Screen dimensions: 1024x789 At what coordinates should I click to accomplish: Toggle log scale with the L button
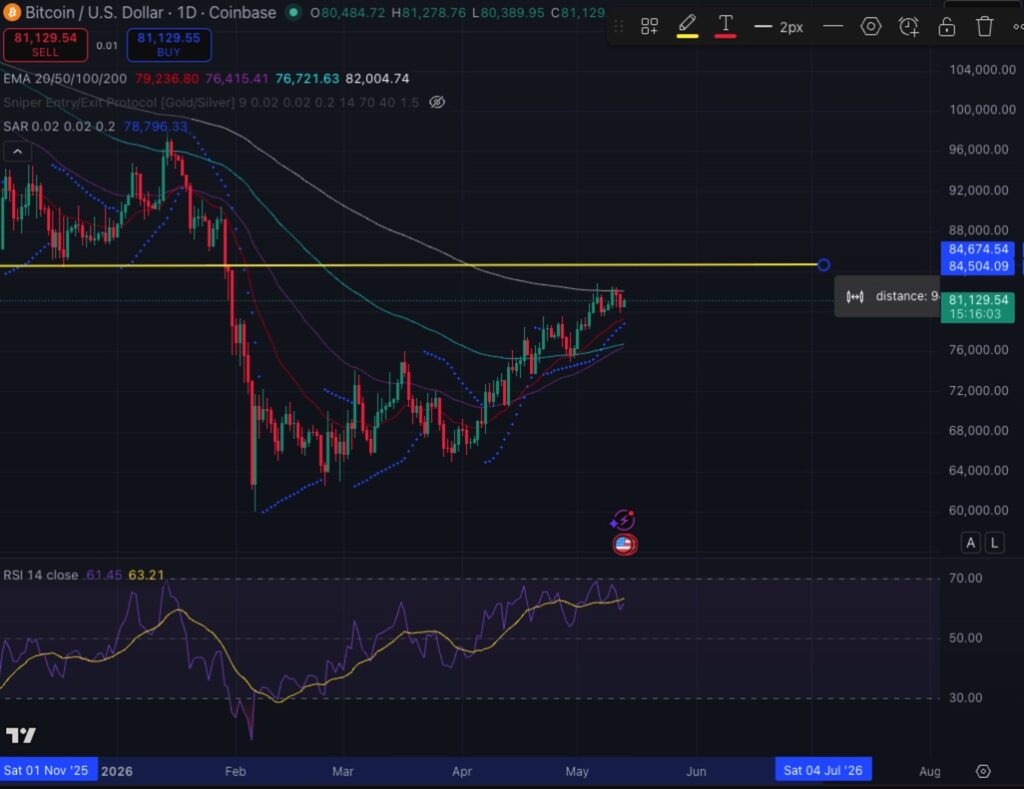coord(994,543)
